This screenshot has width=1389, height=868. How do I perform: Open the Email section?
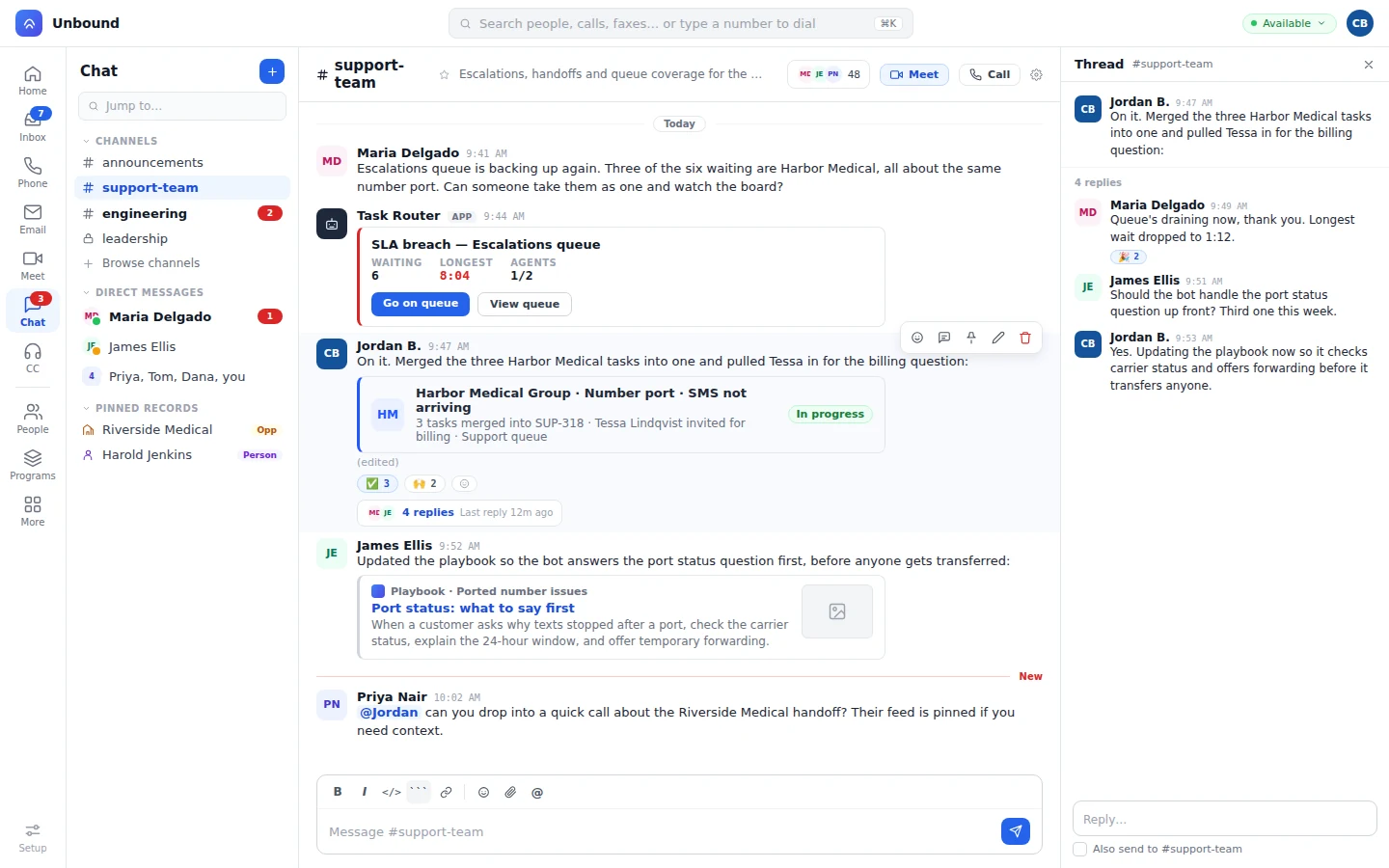[33, 219]
